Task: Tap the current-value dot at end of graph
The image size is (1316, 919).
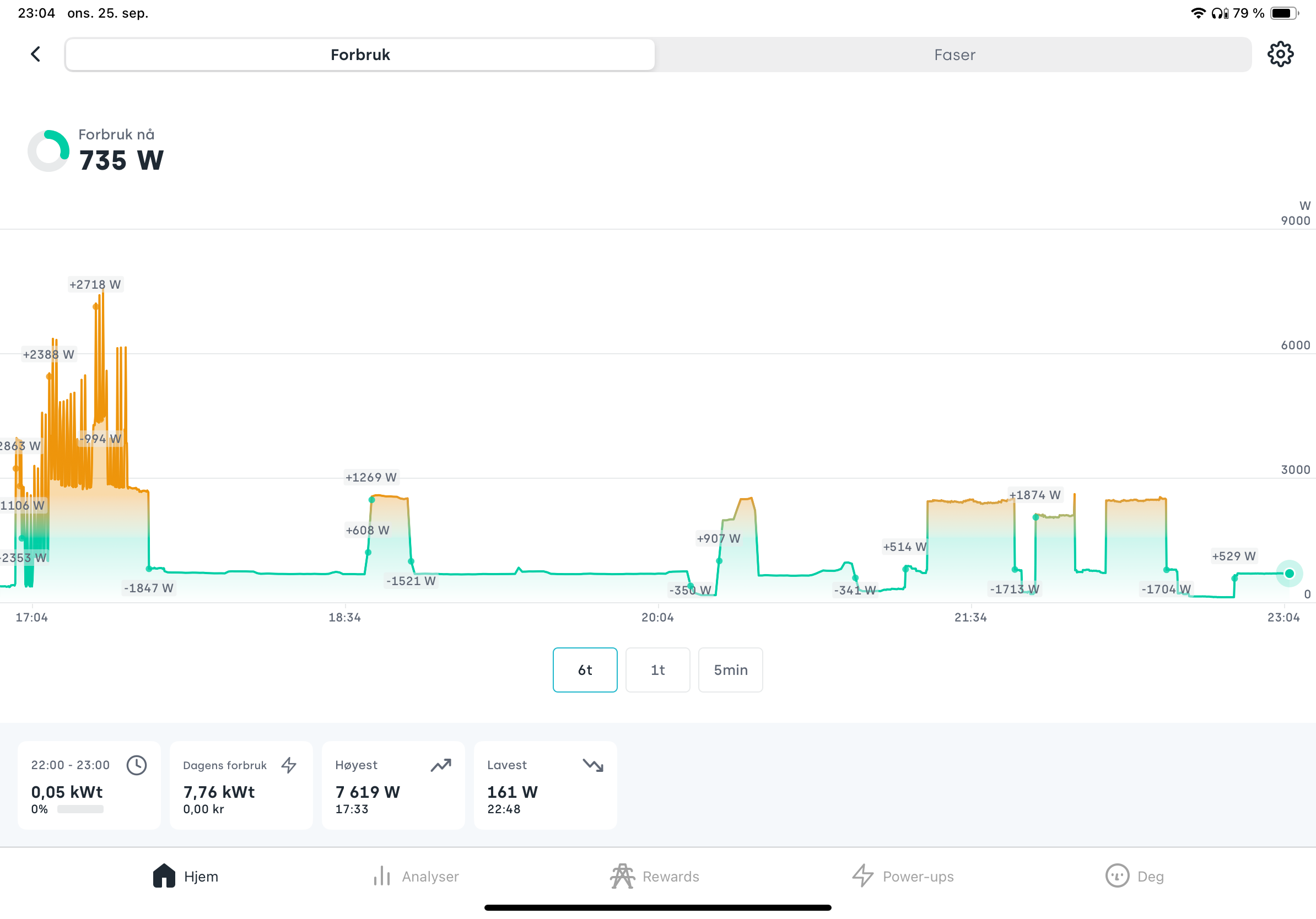Action: coord(1289,574)
